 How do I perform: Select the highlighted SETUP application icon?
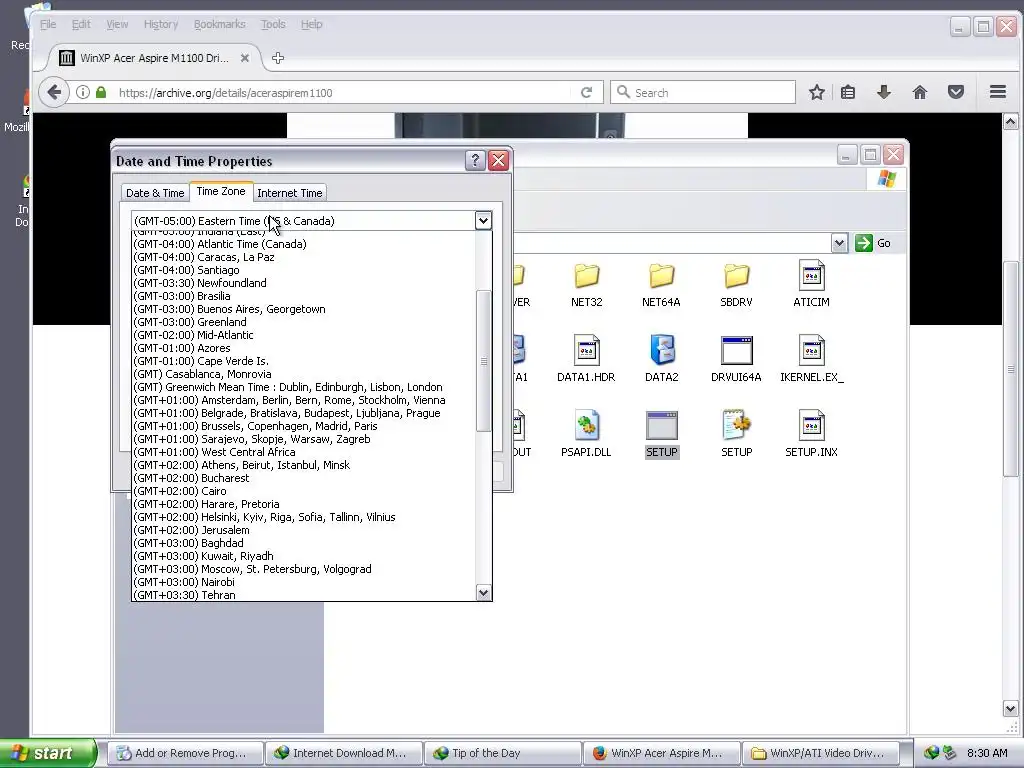tap(662, 434)
